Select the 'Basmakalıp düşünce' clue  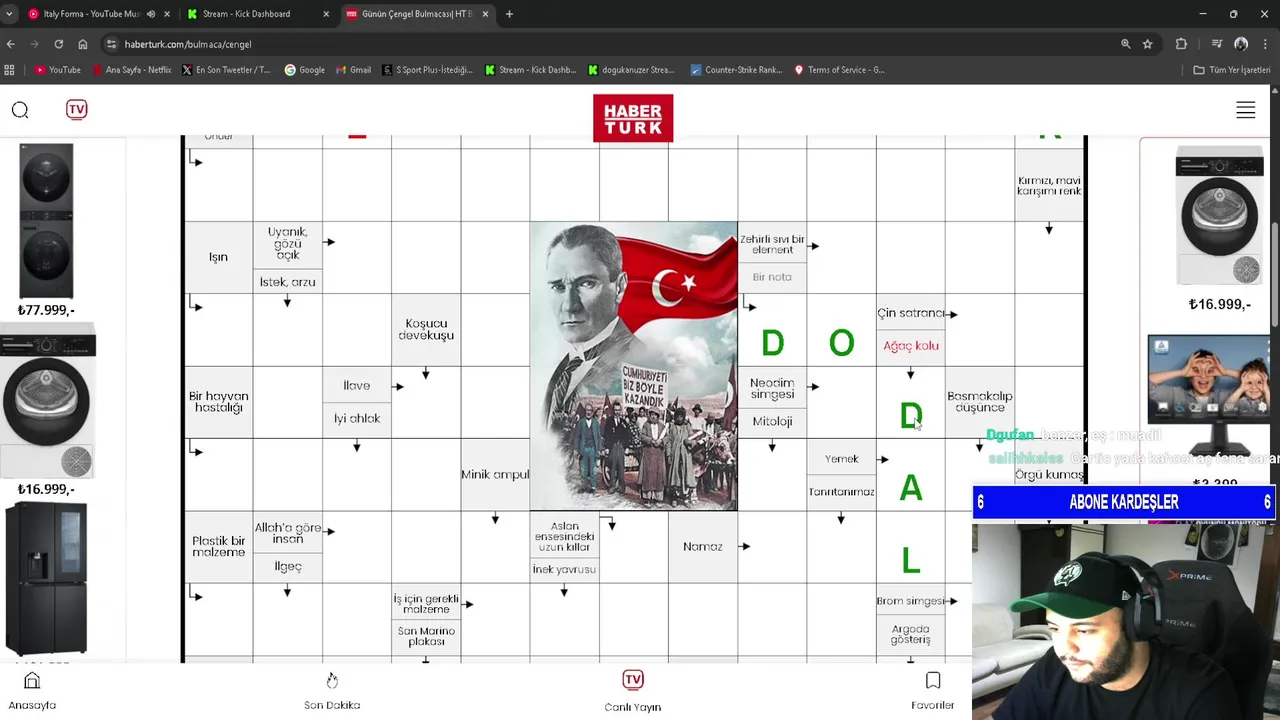pos(980,402)
